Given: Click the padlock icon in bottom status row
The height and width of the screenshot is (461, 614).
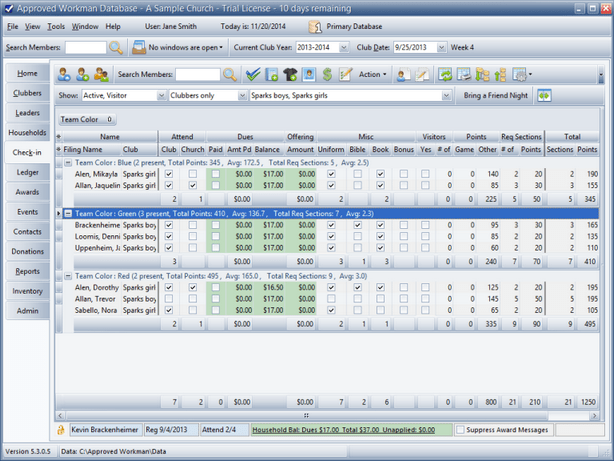Looking at the screenshot, I should 61,430.
